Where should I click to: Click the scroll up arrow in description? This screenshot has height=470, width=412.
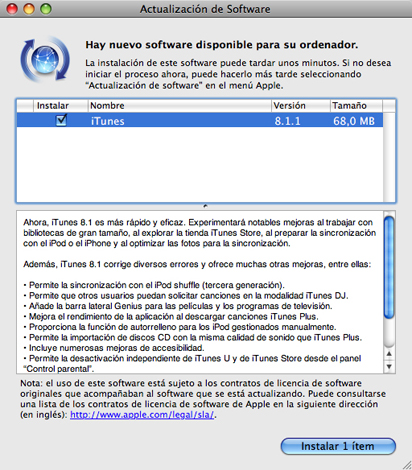(389, 354)
